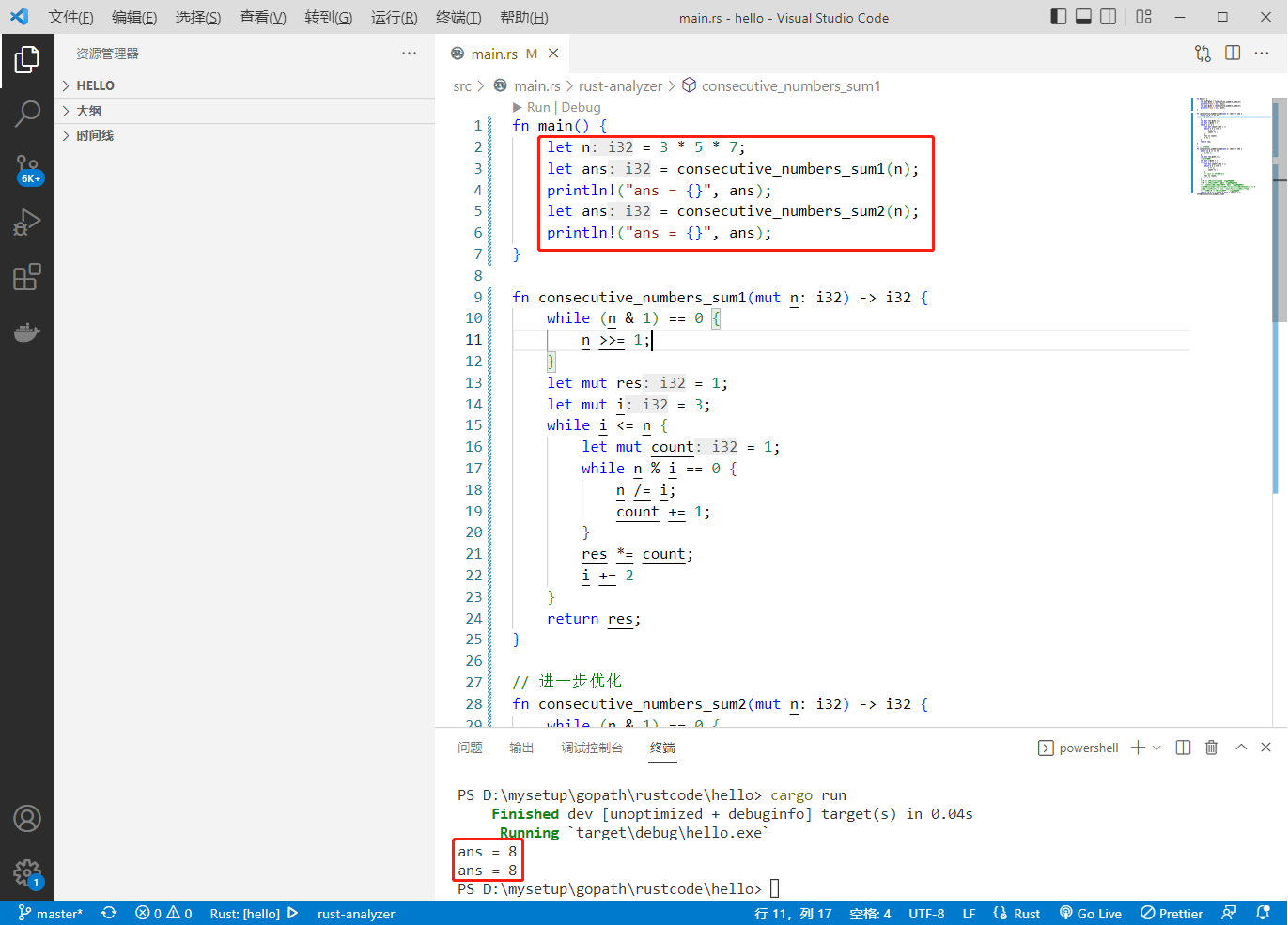Screen dimensions: 1288x925
Task: Open notifications bell in status bar
Action: [1264, 914]
